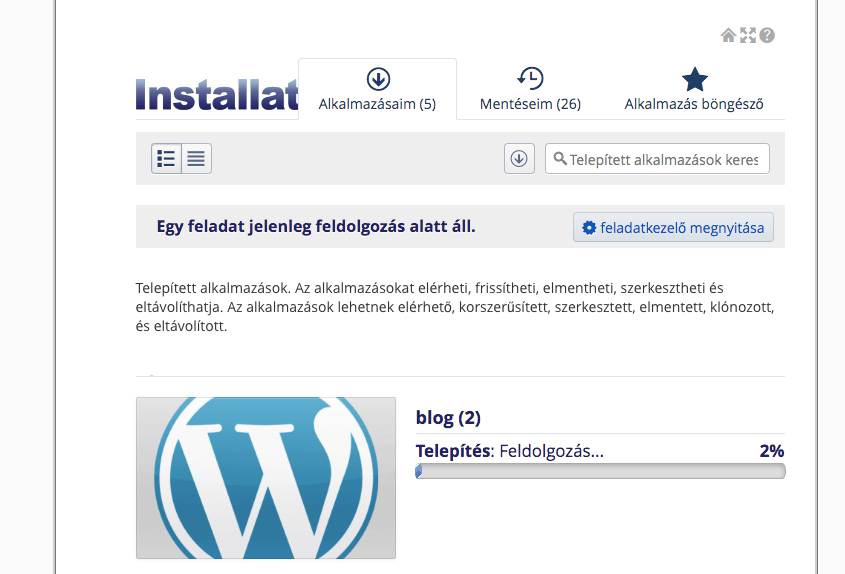Click the import arrow button beside search
The image size is (845, 574).
point(520,158)
